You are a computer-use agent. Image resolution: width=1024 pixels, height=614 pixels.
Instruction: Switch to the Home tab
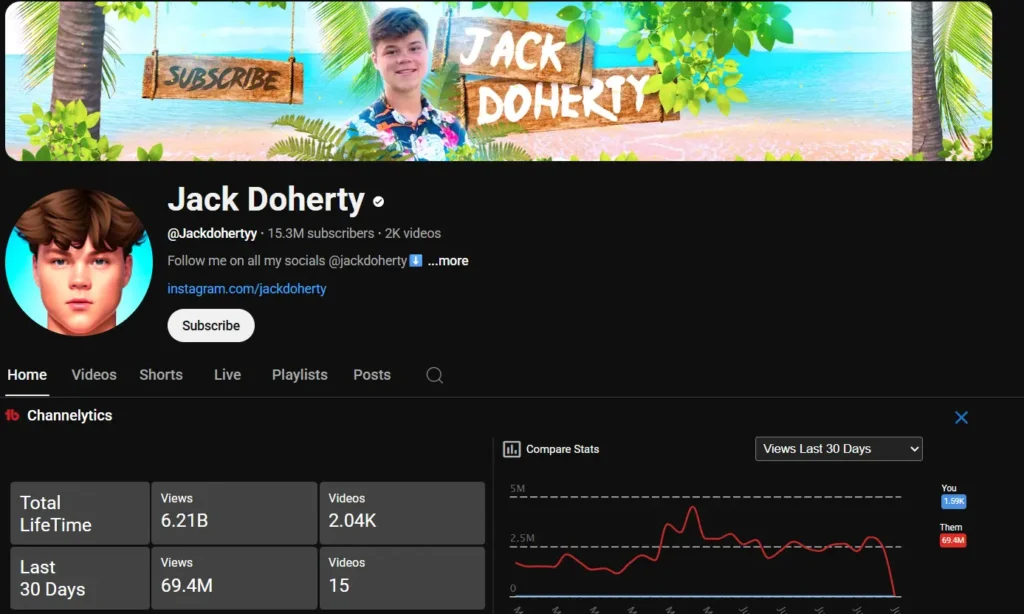(27, 375)
